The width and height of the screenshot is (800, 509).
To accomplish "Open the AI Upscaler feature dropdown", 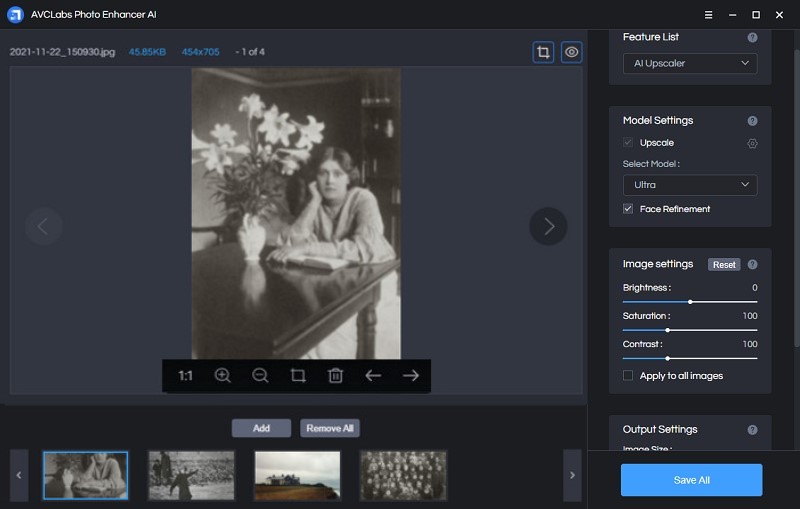I will (690, 63).
